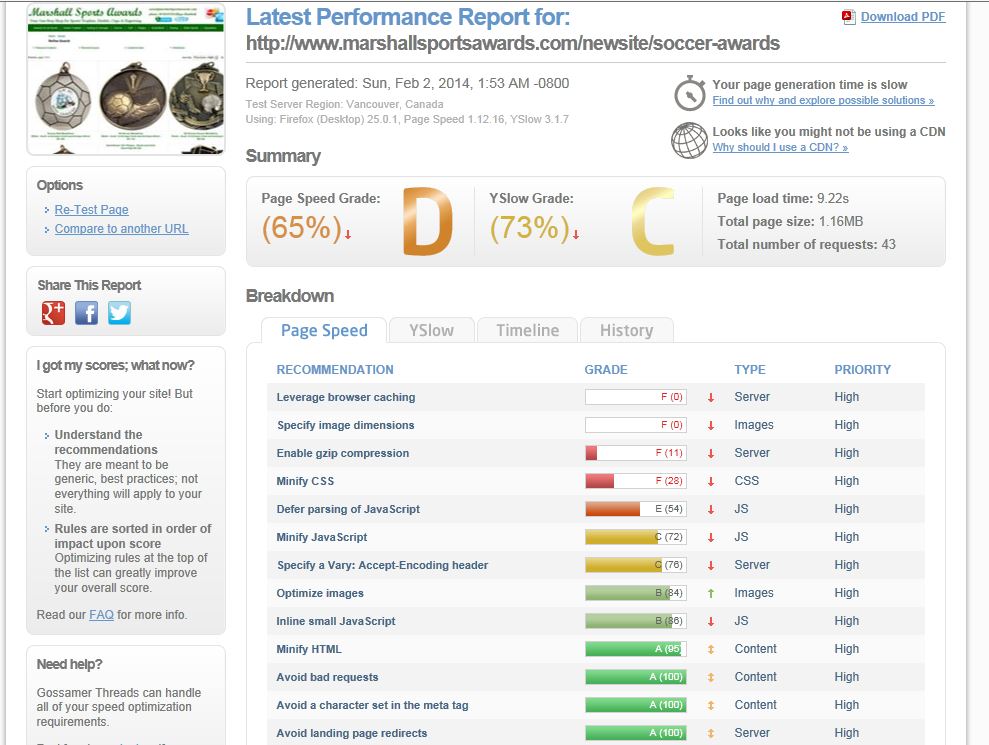Screen dimensions: 989x745
Task: Open the History tab
Action: tap(626, 331)
